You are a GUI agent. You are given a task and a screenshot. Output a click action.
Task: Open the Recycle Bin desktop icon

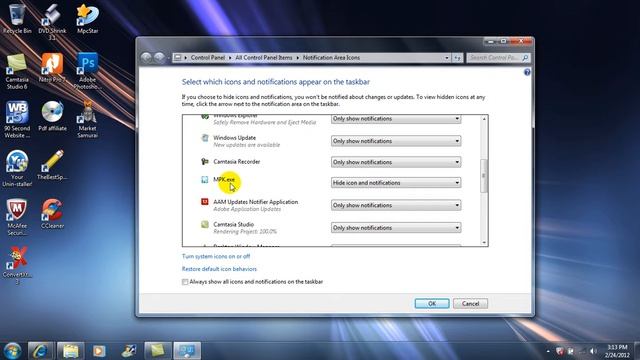tap(17, 18)
